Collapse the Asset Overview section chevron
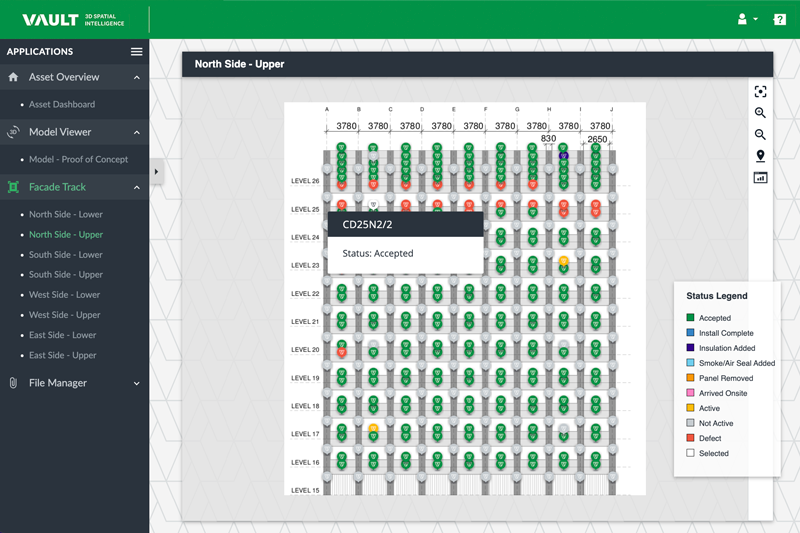This screenshot has width=800, height=533. coord(137,78)
